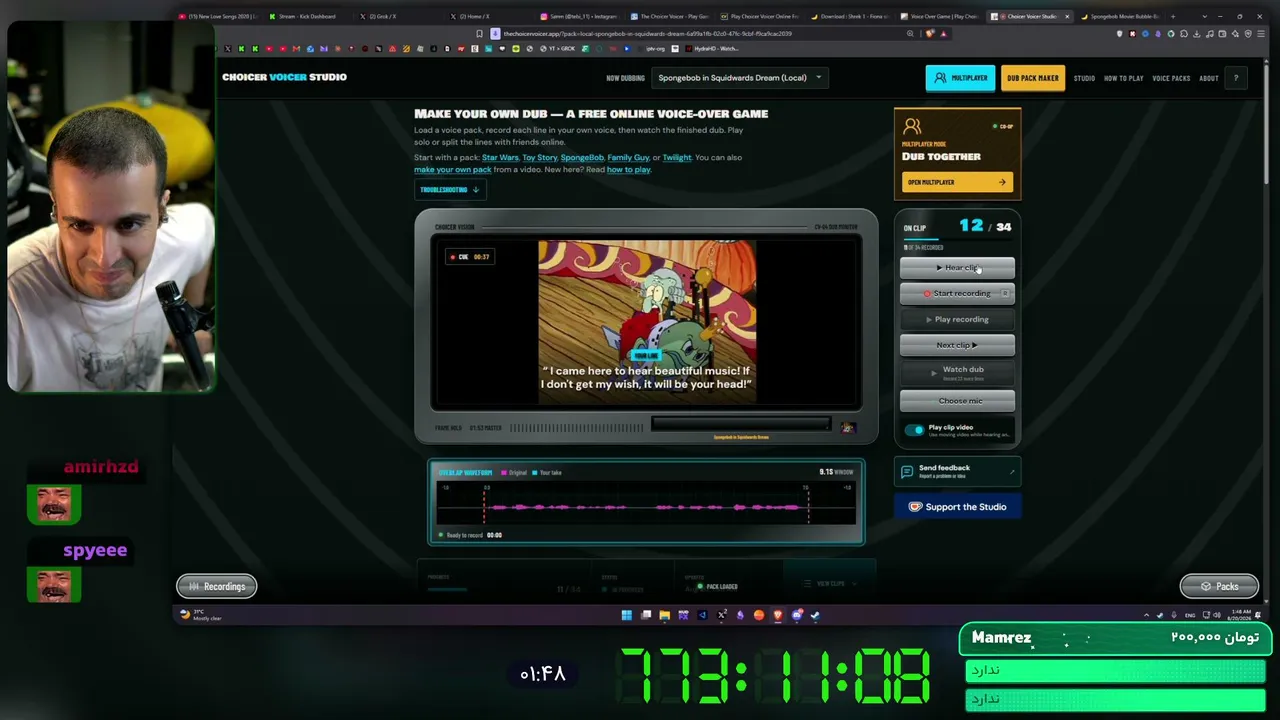Open the Send feedback panel
This screenshot has height=720, width=1280.
[957, 471]
